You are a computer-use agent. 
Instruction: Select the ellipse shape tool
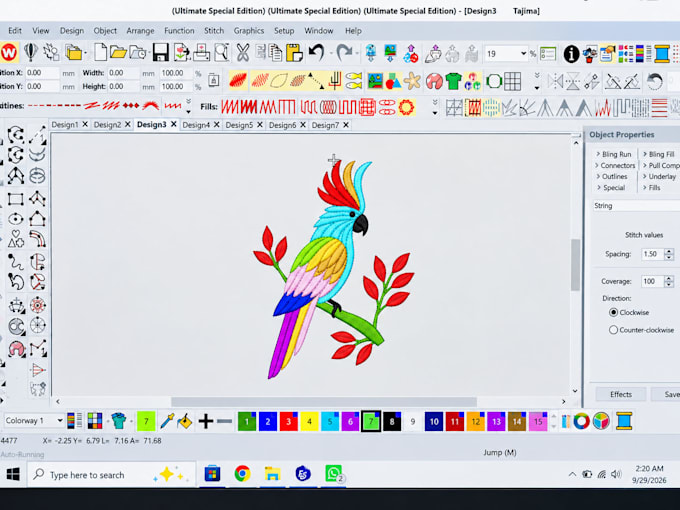coord(16,219)
